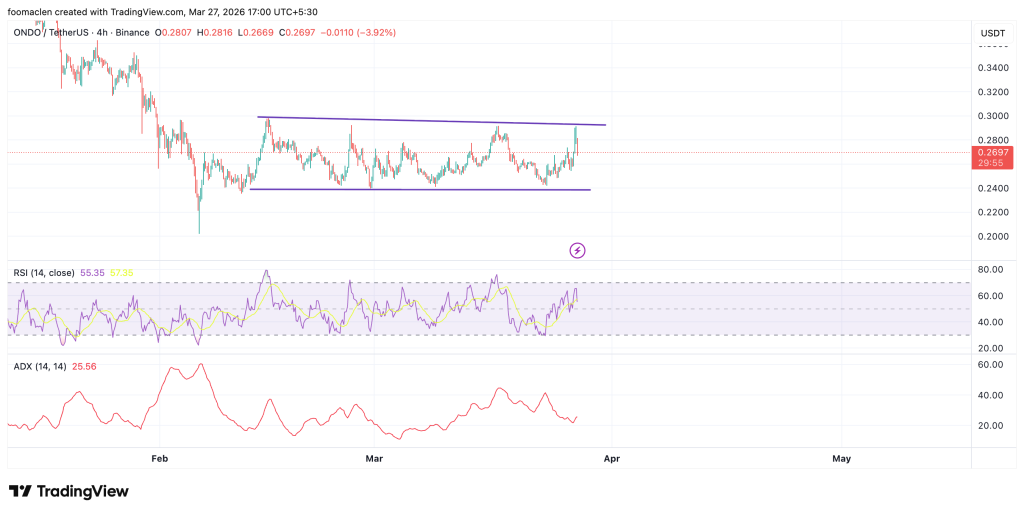Click the Mar label on time axis
The image size is (1024, 514).
374,458
